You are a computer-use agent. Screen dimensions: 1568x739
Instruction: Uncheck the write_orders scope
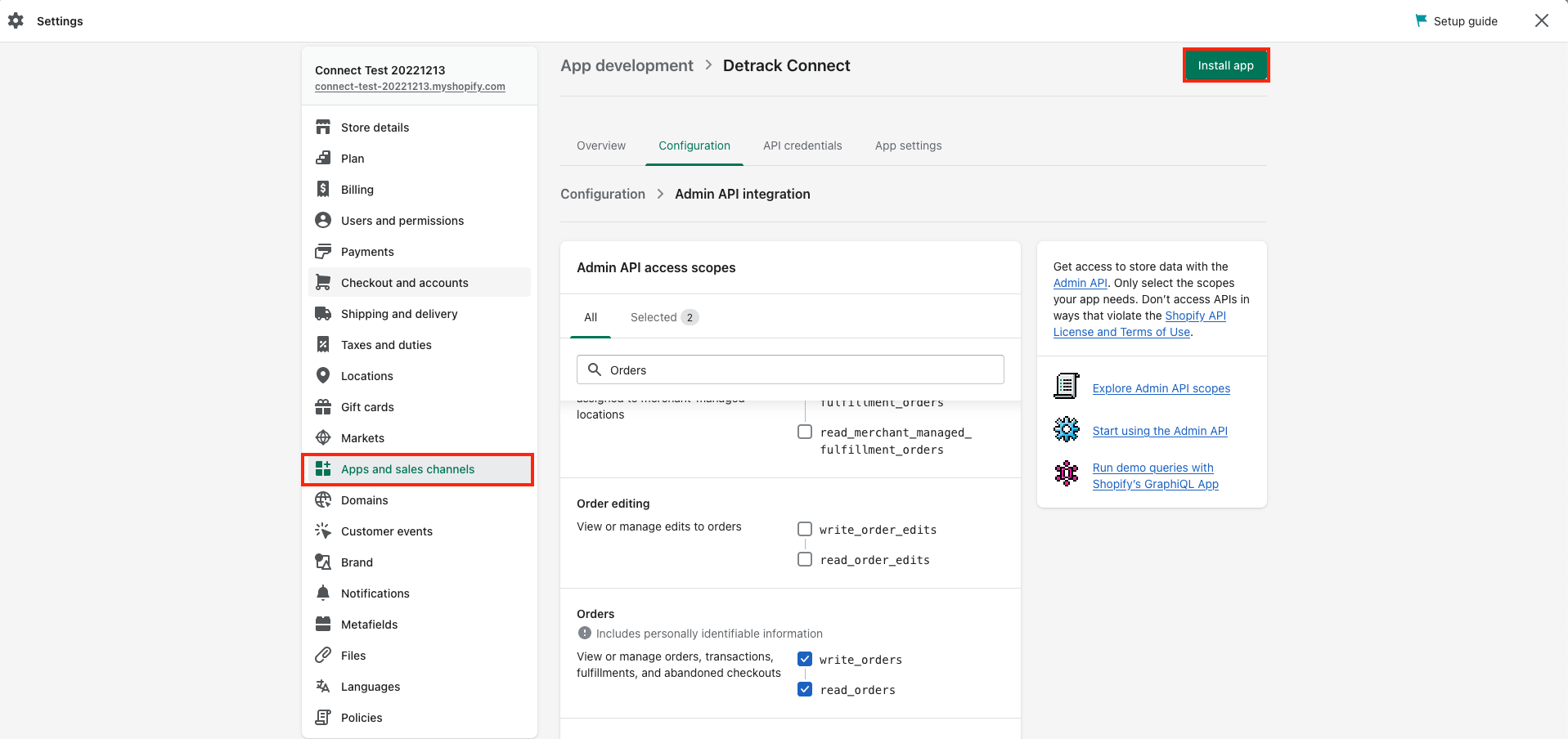[805, 659]
